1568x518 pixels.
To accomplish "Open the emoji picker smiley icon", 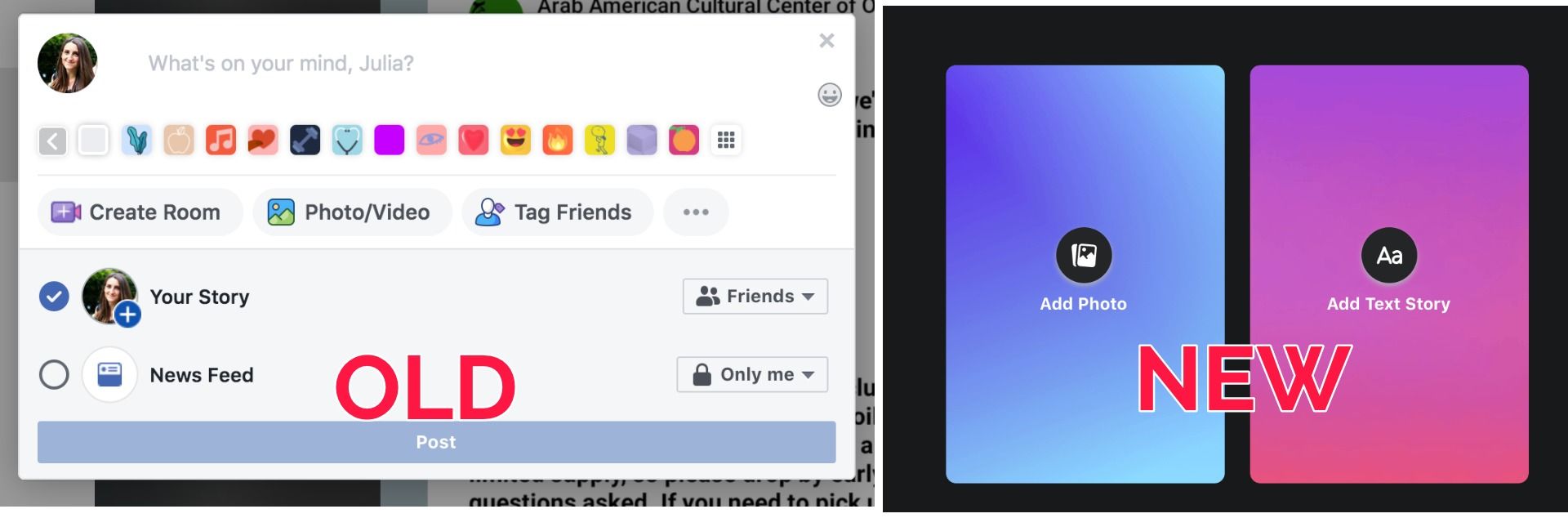I will click(x=829, y=95).
